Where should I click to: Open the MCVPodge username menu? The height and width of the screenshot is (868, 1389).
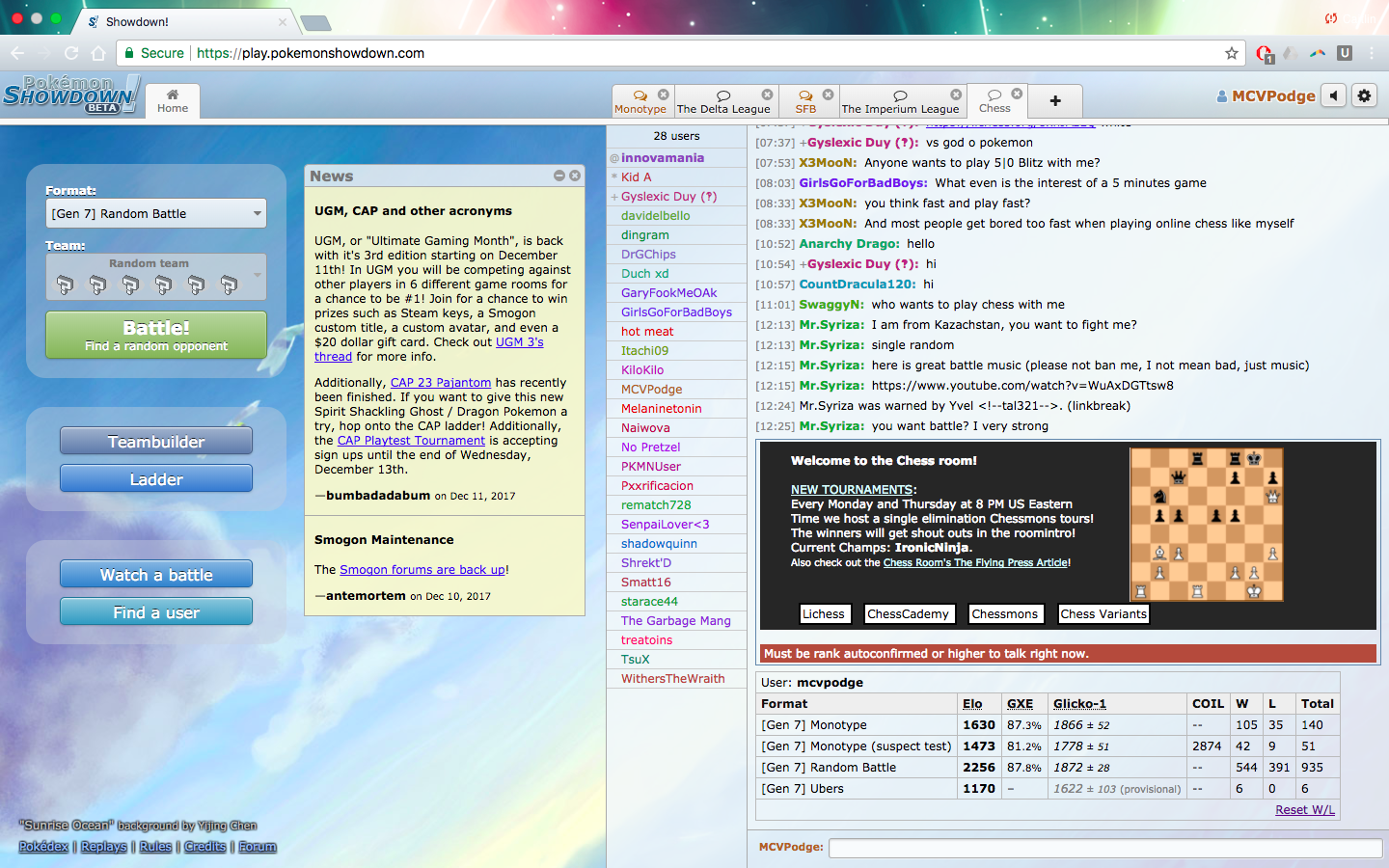click(1266, 95)
